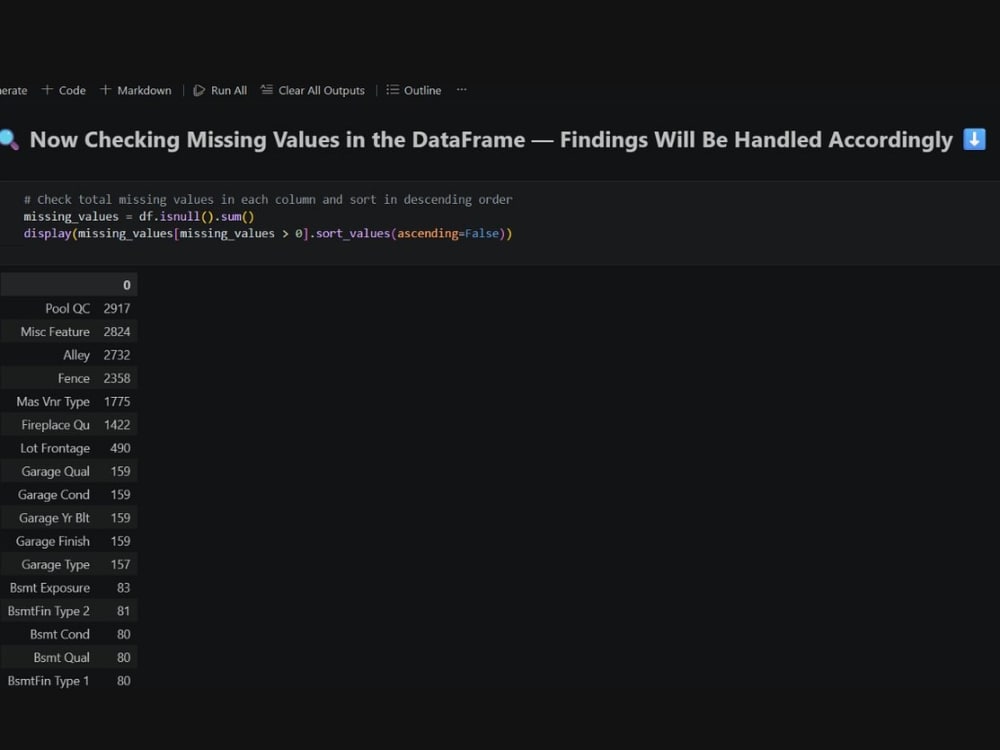Viewport: 1000px width, 750px height.
Task: Select the BsmtFin Type 1 row label
Action: [48, 681]
